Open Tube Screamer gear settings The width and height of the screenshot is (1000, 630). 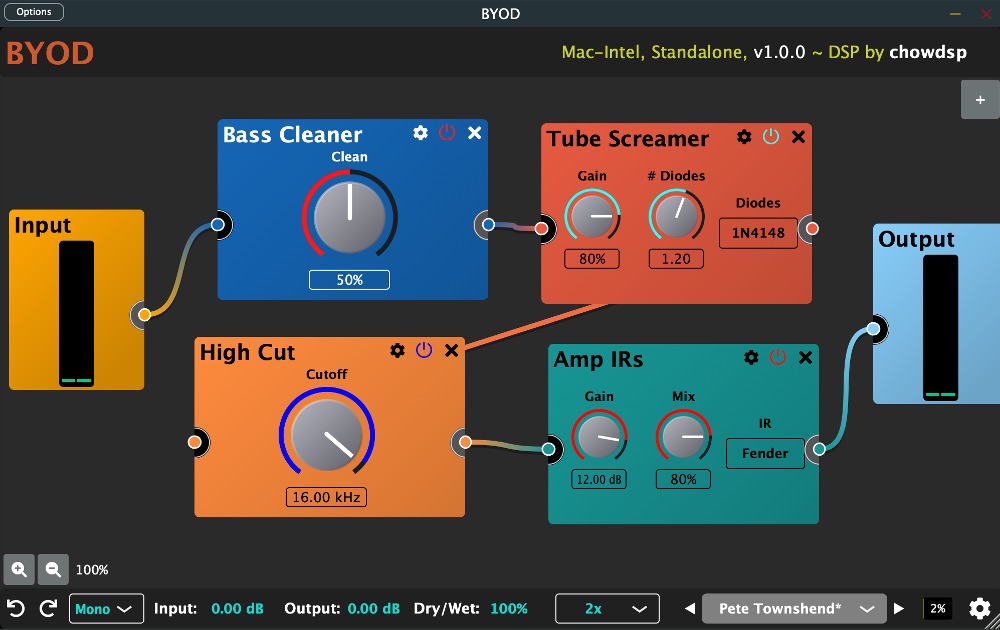pos(744,137)
